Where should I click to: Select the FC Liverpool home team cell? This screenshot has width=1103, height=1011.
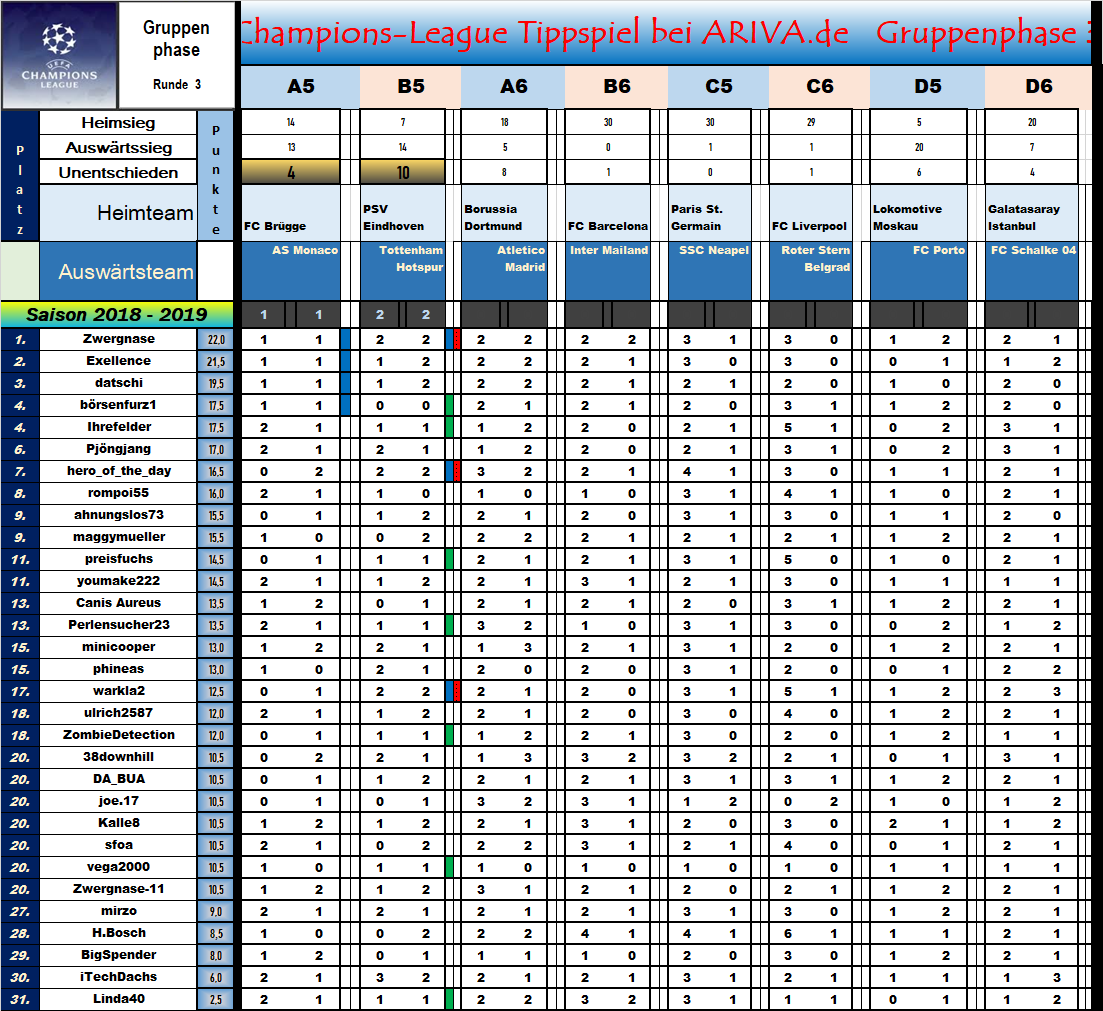coord(810,212)
